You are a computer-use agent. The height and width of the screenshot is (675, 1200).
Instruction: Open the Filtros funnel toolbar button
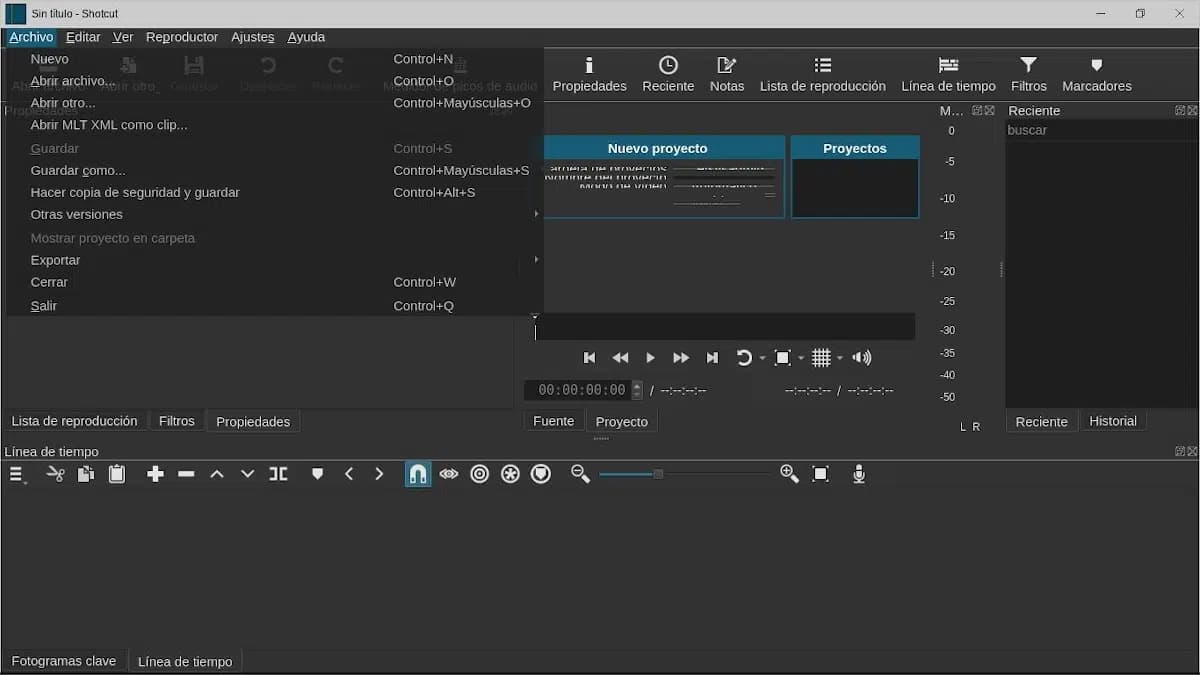tap(1028, 75)
